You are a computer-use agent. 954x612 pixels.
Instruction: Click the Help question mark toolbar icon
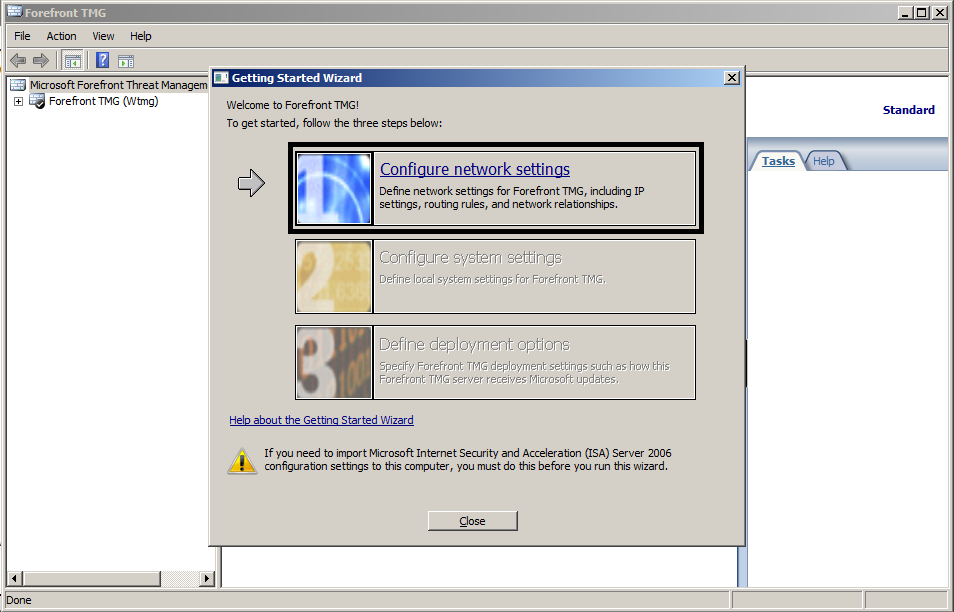coord(101,60)
